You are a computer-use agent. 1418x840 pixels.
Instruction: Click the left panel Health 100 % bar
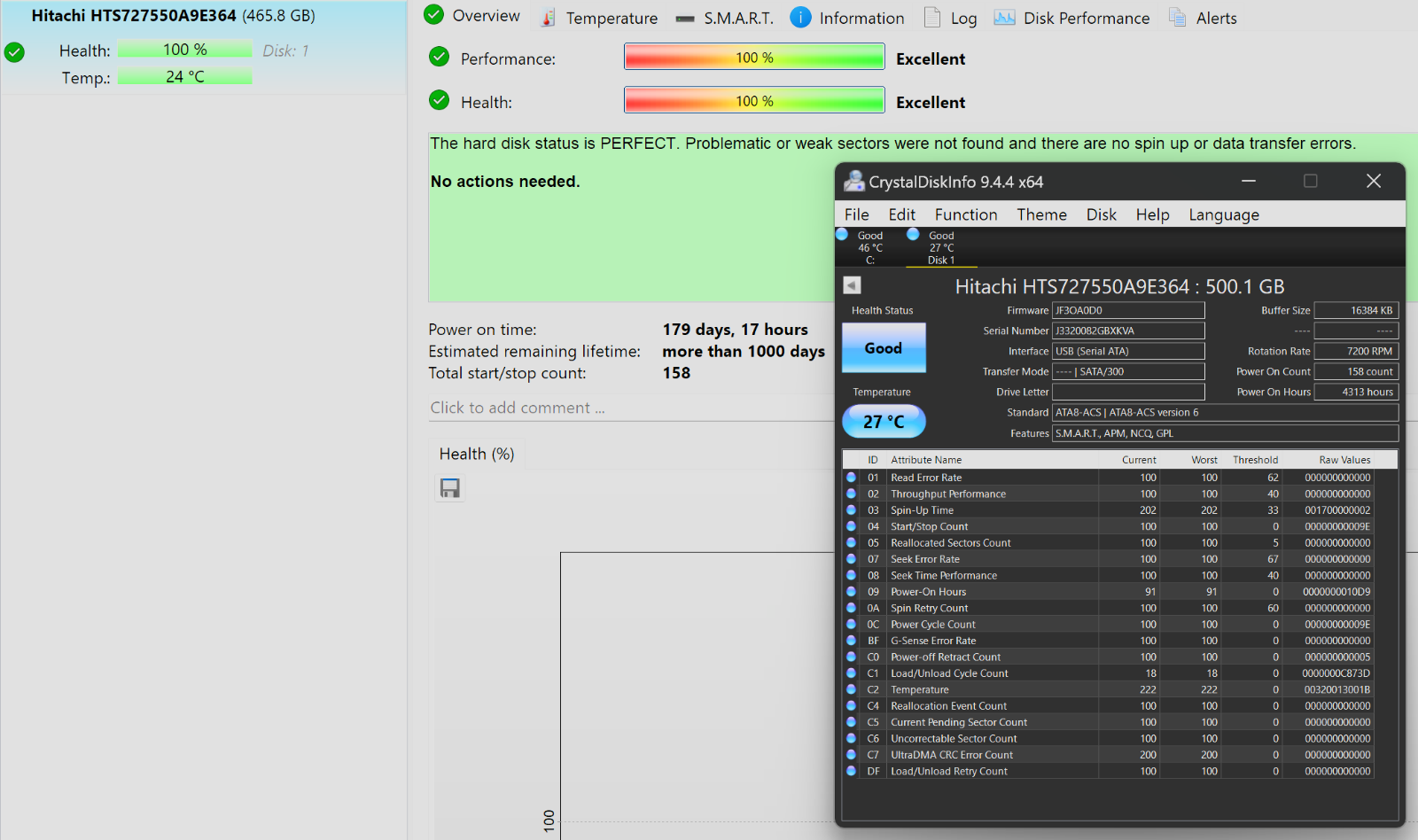point(185,50)
